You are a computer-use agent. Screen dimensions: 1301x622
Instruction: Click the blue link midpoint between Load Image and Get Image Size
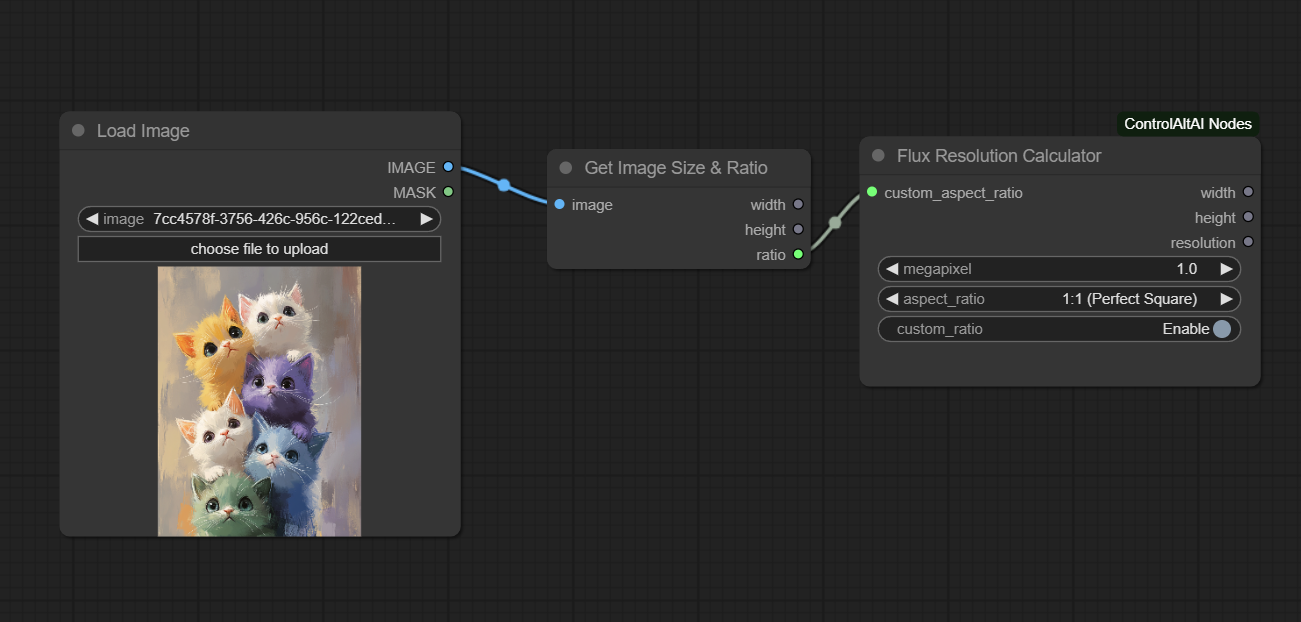coord(504,185)
